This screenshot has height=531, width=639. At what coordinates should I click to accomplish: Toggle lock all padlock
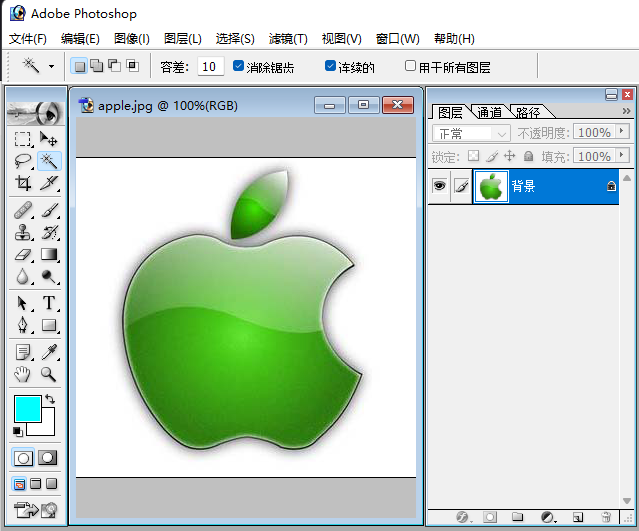click(529, 156)
